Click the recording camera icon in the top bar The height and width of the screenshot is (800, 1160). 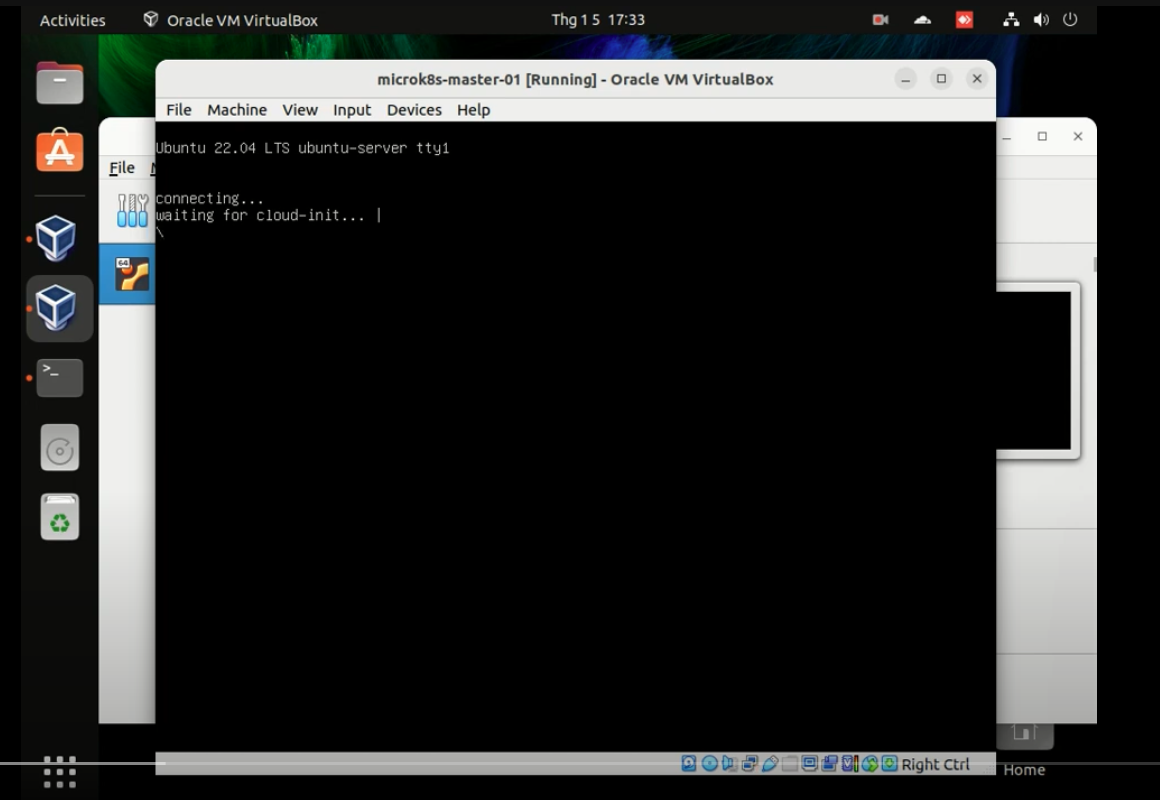[880, 19]
